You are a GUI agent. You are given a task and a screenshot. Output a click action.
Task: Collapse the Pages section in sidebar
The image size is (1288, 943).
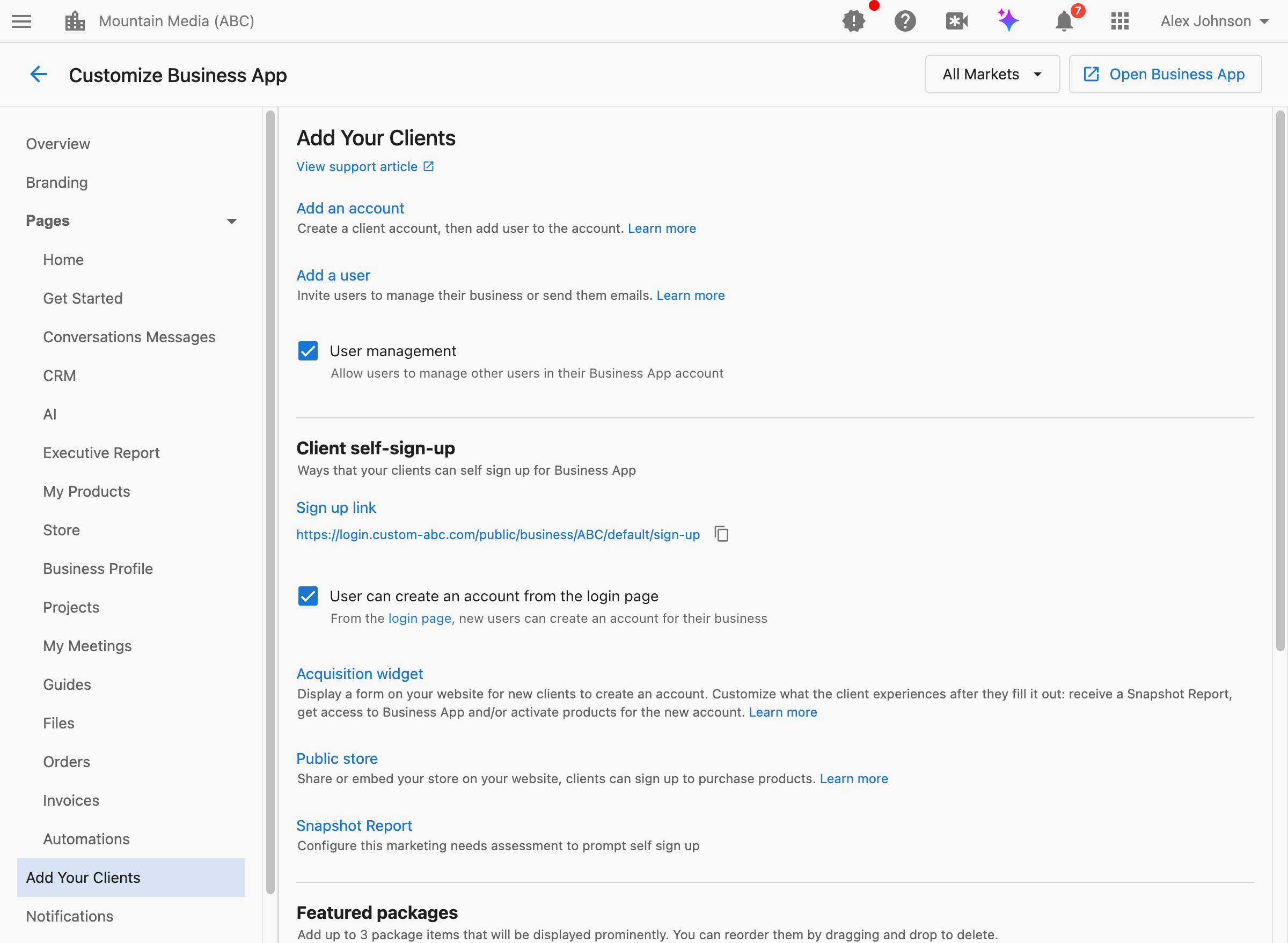point(231,221)
